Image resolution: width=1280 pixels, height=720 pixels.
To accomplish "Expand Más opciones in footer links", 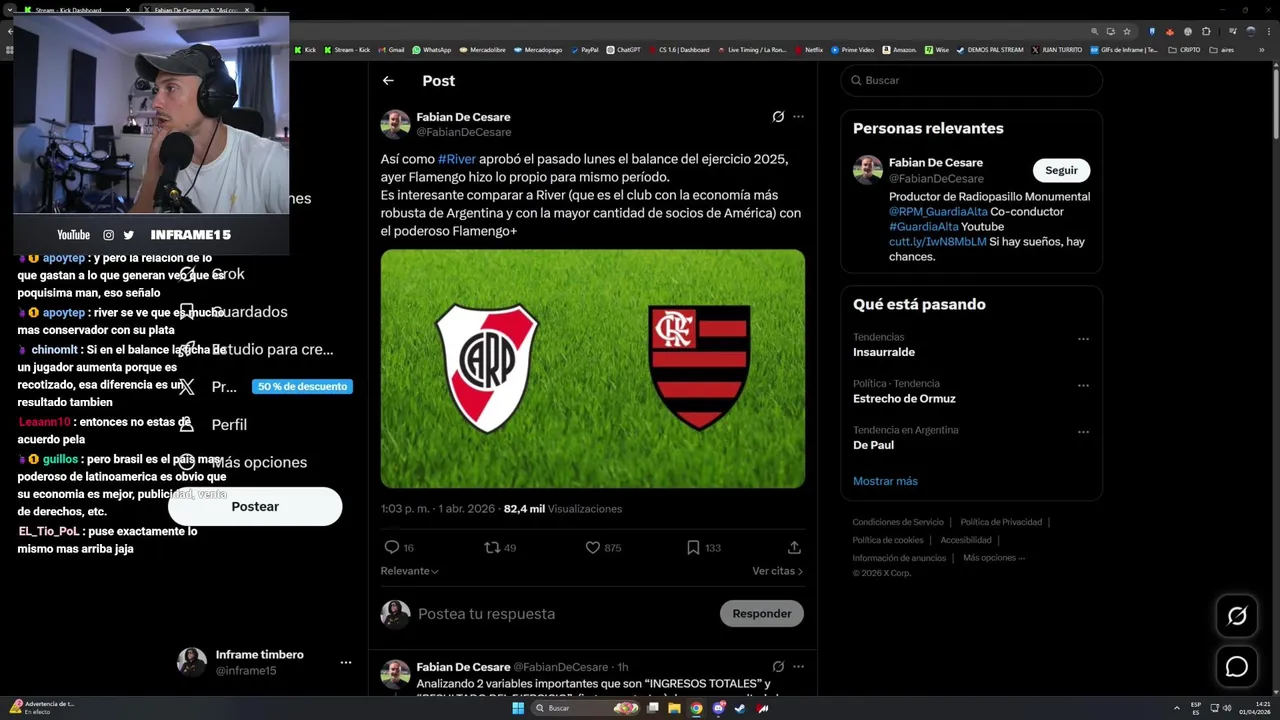I will click(x=994, y=558).
